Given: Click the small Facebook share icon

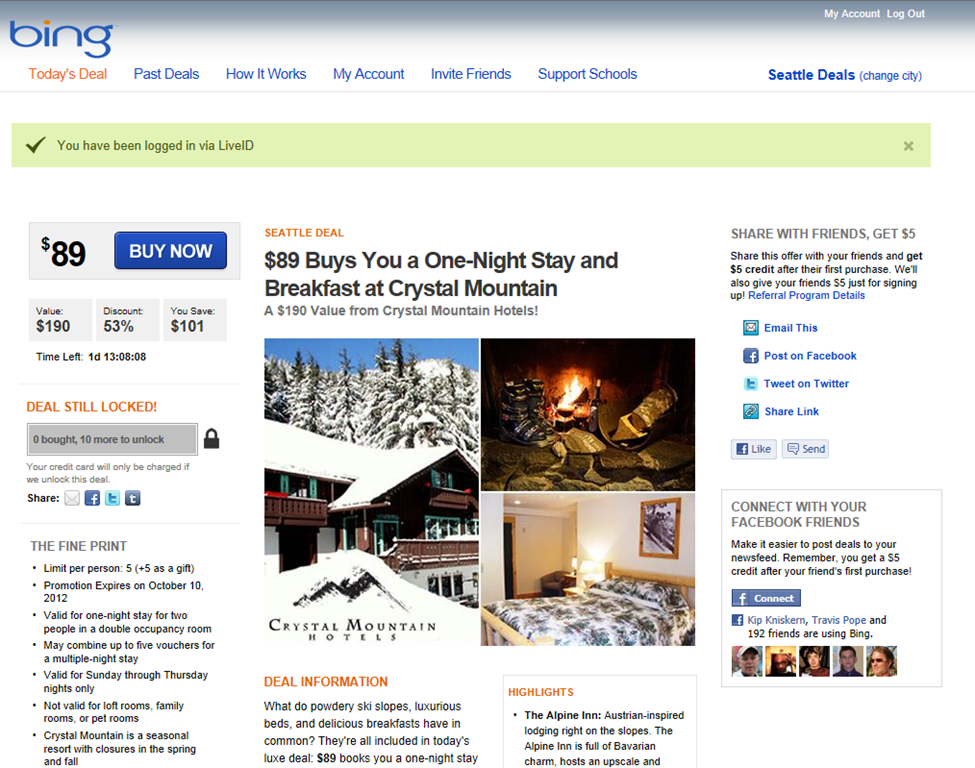Looking at the screenshot, I should pos(92,498).
